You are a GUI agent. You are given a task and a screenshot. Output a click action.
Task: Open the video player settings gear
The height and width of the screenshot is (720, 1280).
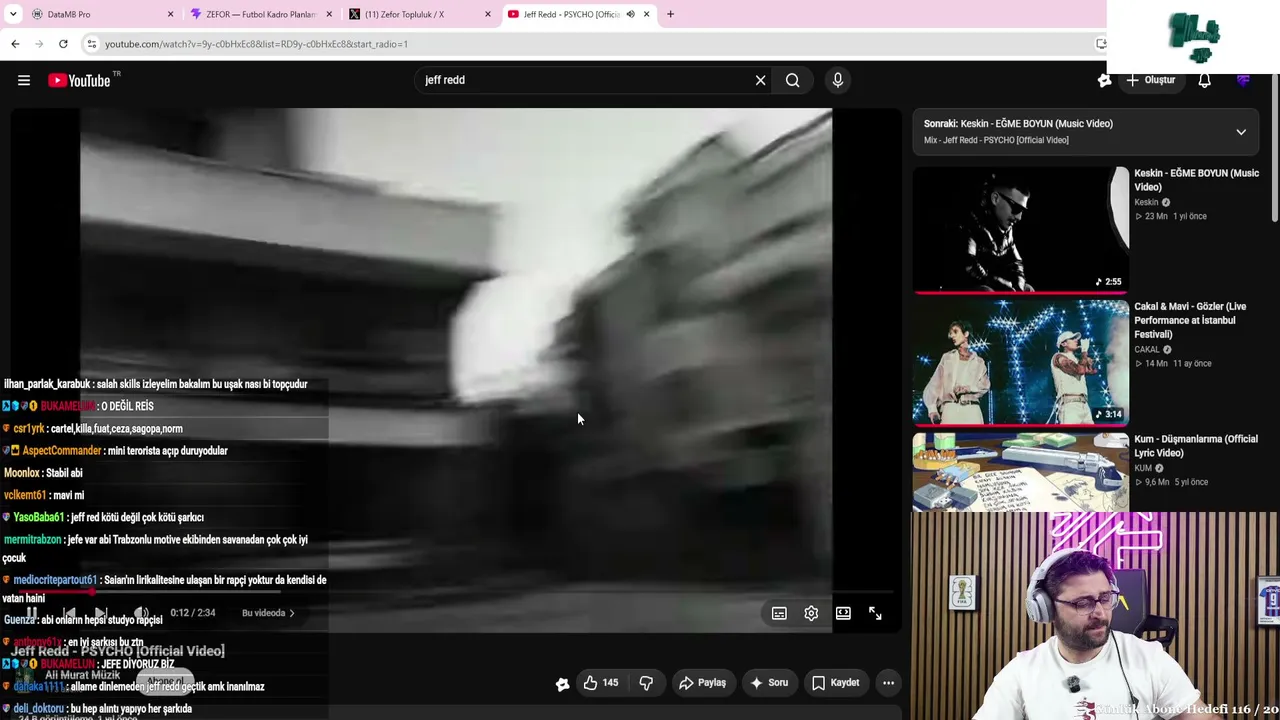coord(811,613)
